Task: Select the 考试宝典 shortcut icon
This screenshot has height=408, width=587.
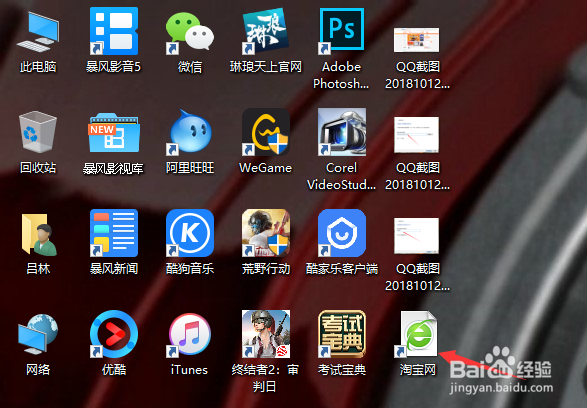Action: pyautogui.click(x=341, y=334)
